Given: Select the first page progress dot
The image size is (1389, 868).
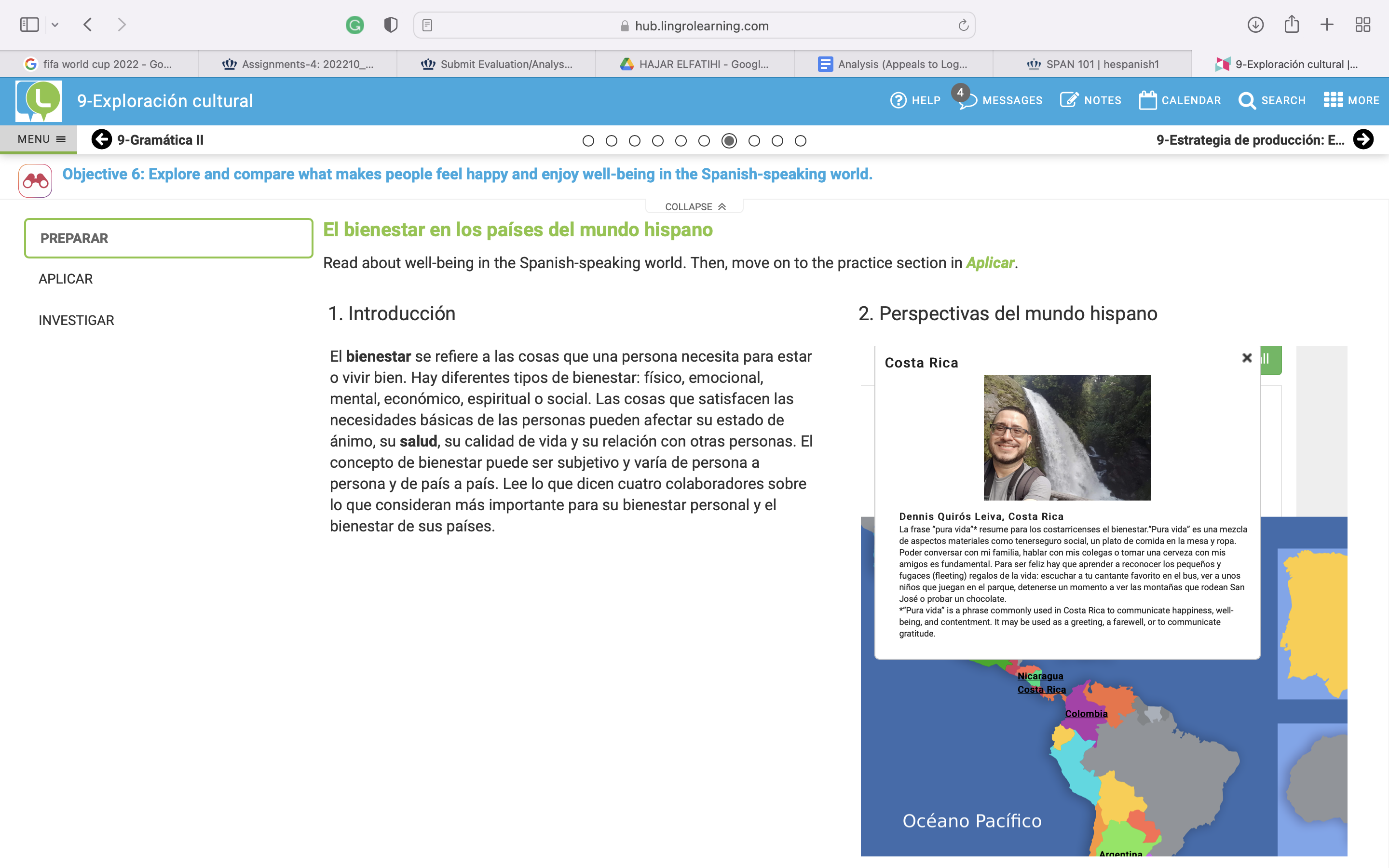Looking at the screenshot, I should [588, 141].
